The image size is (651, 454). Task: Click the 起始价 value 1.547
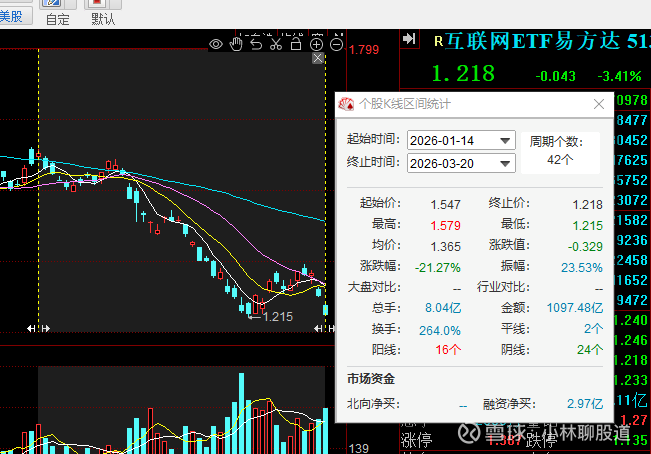445,205
